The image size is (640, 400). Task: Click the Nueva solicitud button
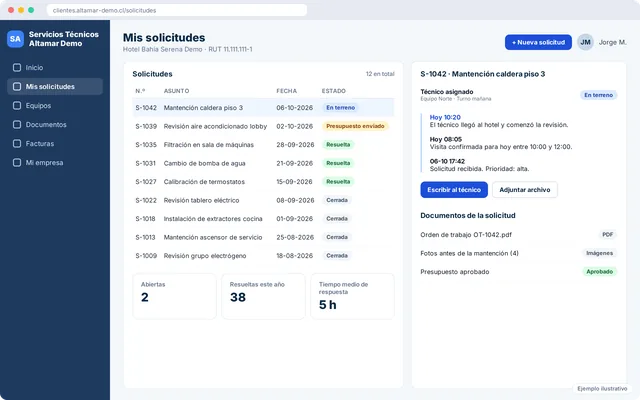(538, 42)
